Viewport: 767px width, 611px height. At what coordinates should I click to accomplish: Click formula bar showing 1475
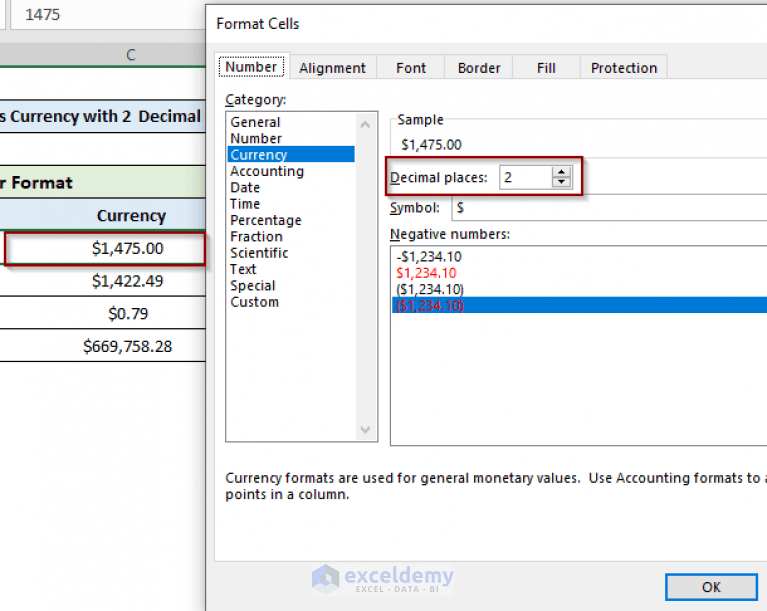pyautogui.click(x=108, y=15)
